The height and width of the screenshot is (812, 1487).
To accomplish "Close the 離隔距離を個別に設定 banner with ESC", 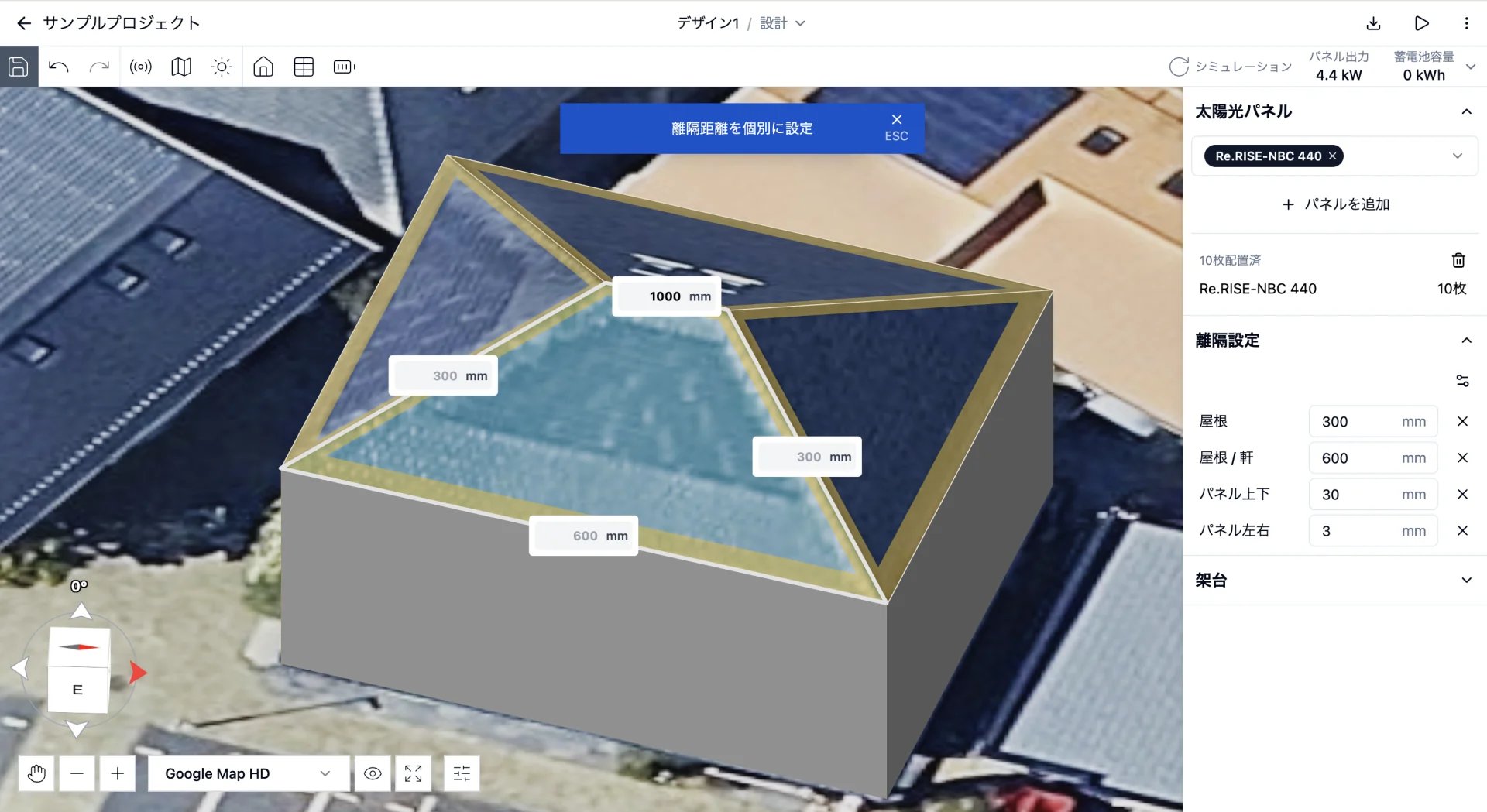I will pos(896,128).
